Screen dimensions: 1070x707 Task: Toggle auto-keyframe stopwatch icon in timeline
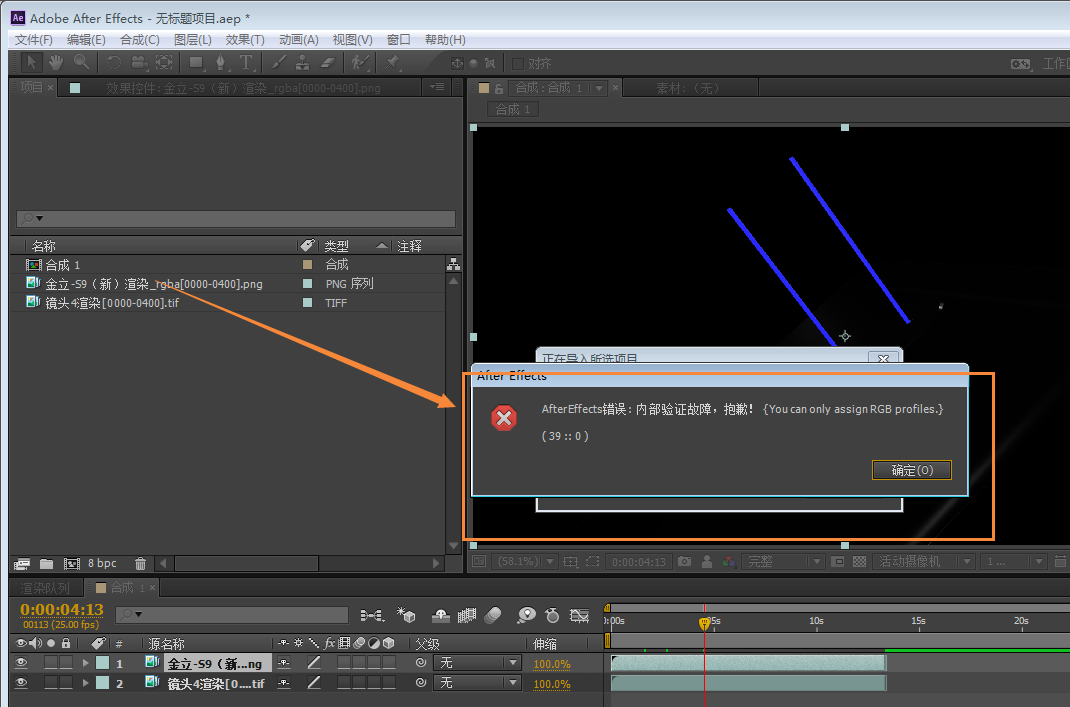(552, 616)
